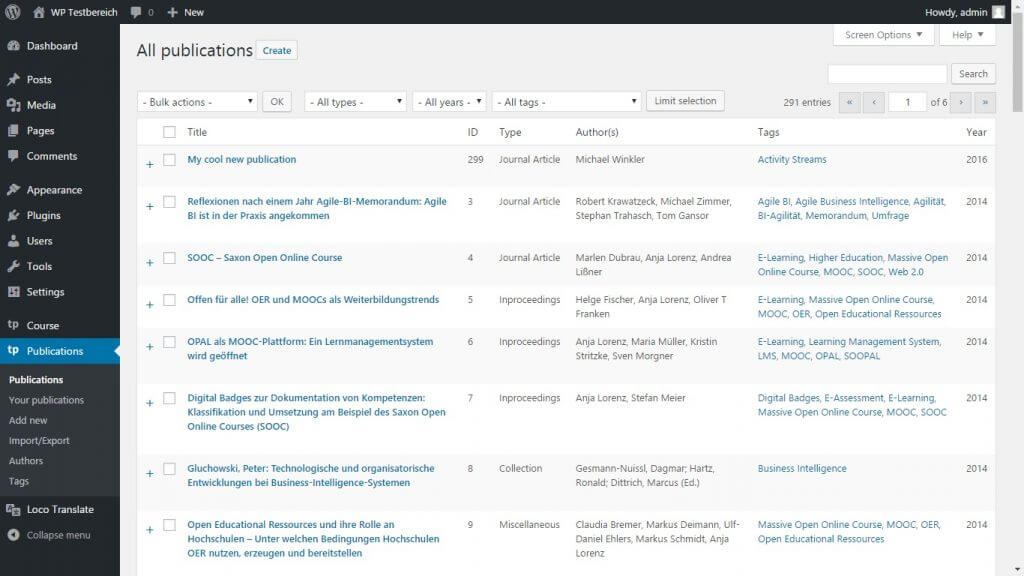1024x576 pixels.
Task: Tick checkbox for 'My cool new publication'
Action: click(169, 160)
